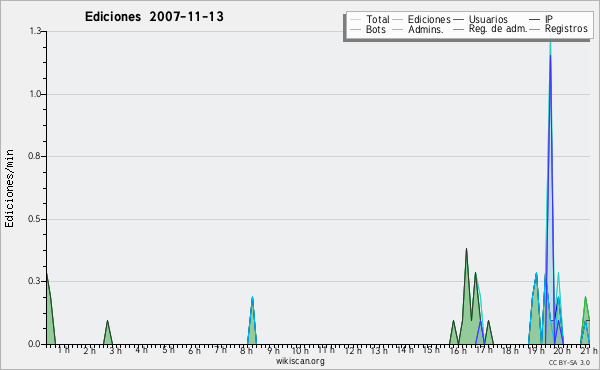Screen dimensions: 600x370
Task: Click the 0.5 y-axis value
Action: click(x=34, y=219)
